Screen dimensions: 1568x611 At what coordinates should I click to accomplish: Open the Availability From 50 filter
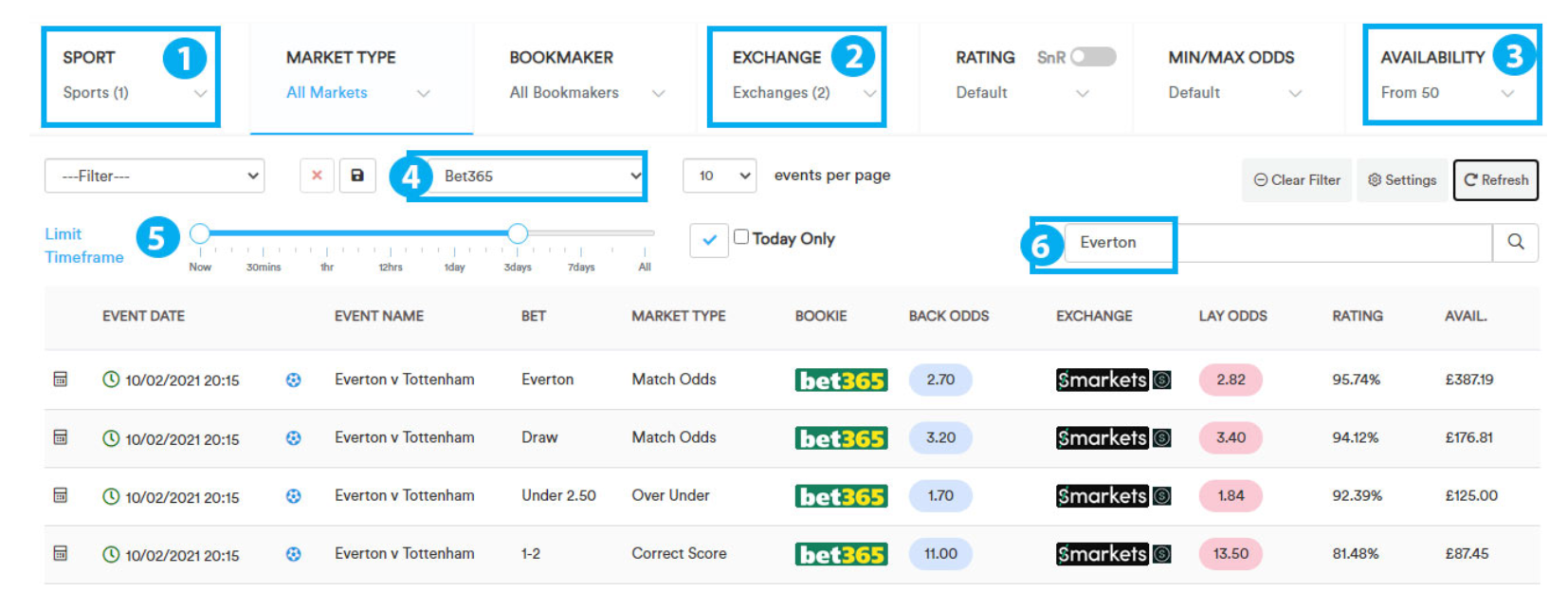coord(1451,75)
